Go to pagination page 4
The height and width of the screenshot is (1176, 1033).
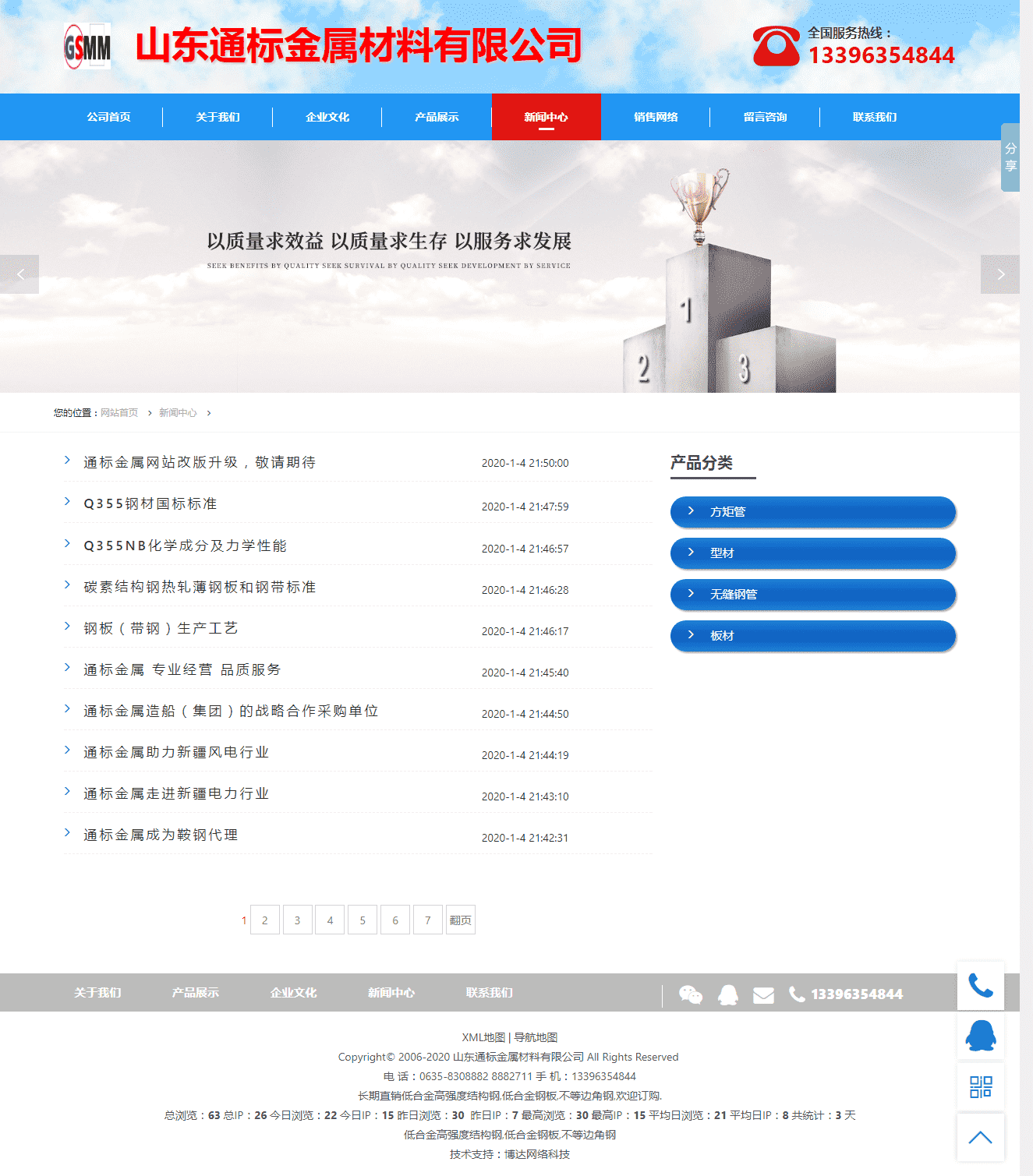pyautogui.click(x=330, y=920)
